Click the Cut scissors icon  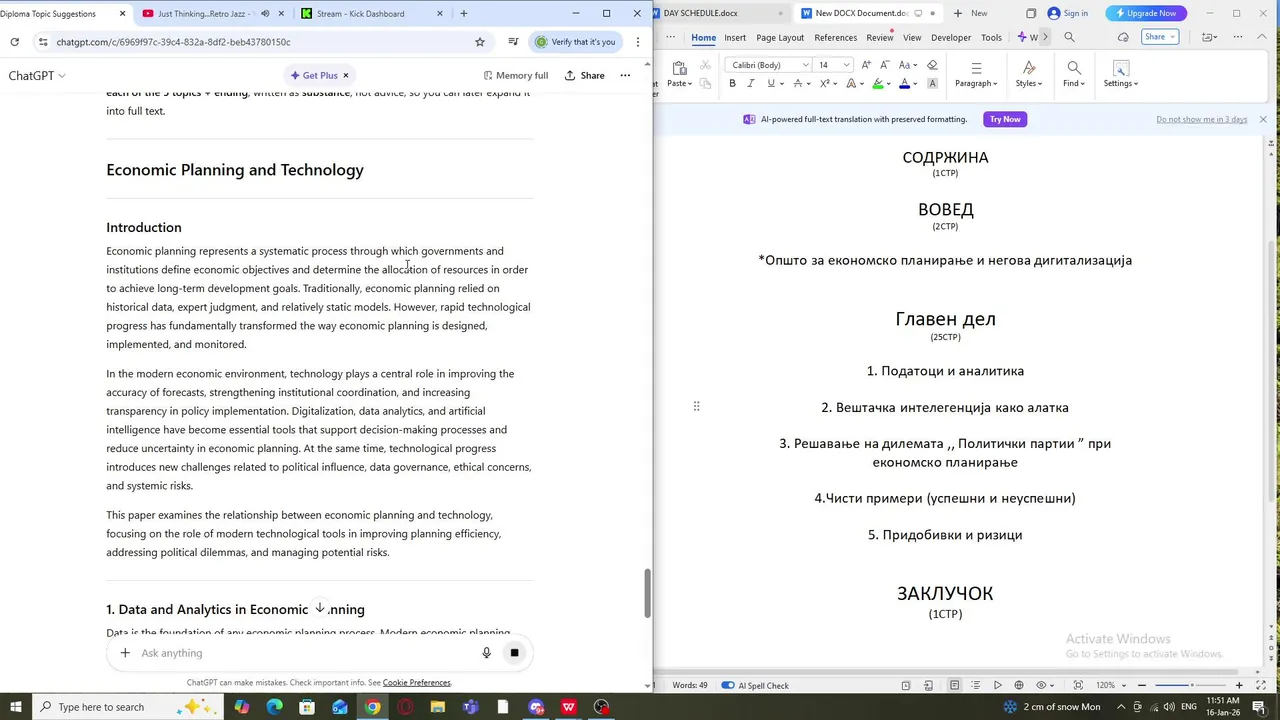pyautogui.click(x=705, y=65)
